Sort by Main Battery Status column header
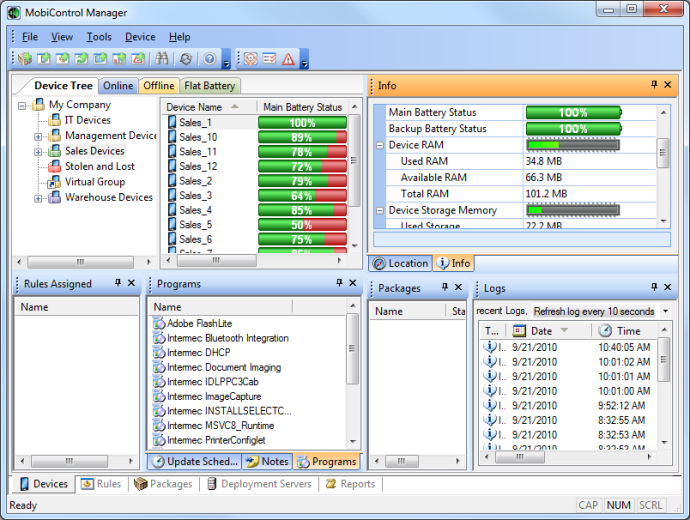The height and width of the screenshot is (520, 690). click(302, 107)
